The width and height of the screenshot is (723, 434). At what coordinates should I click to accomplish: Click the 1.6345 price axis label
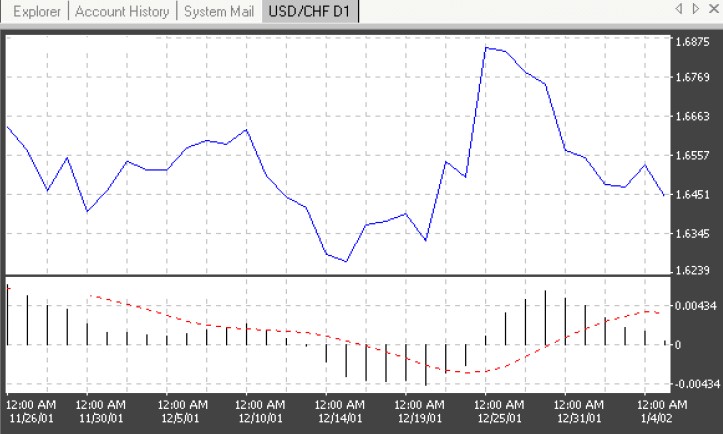pos(693,234)
